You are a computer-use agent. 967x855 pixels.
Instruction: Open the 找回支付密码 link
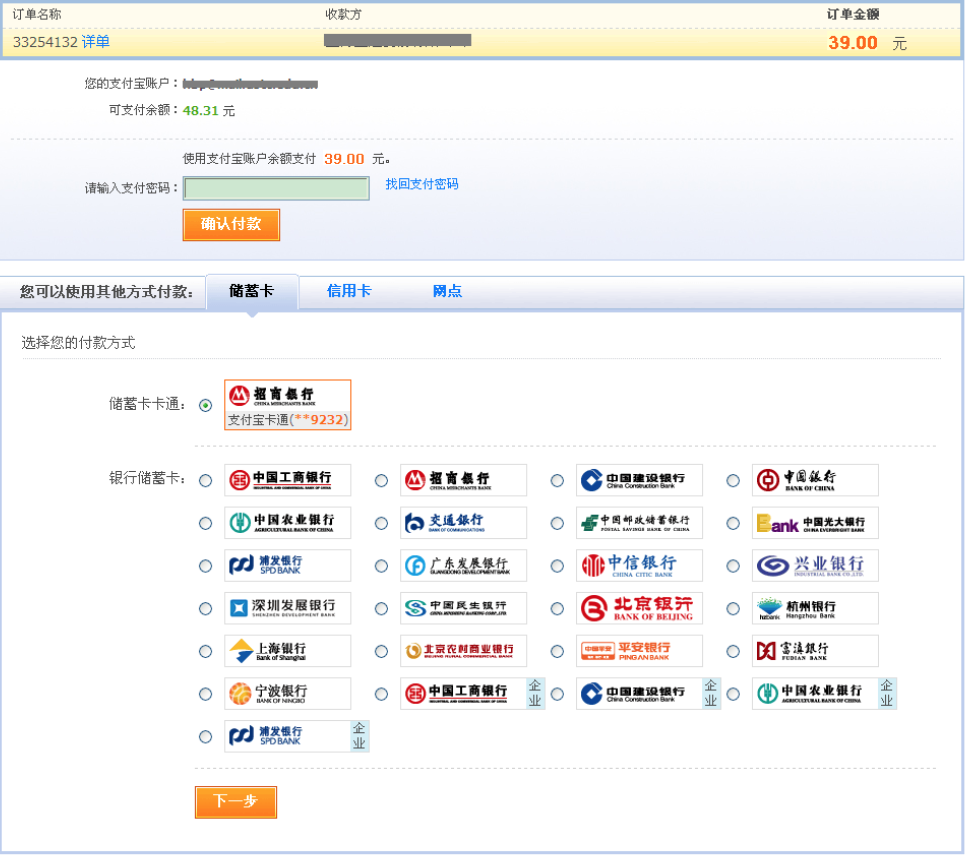[x=422, y=185]
